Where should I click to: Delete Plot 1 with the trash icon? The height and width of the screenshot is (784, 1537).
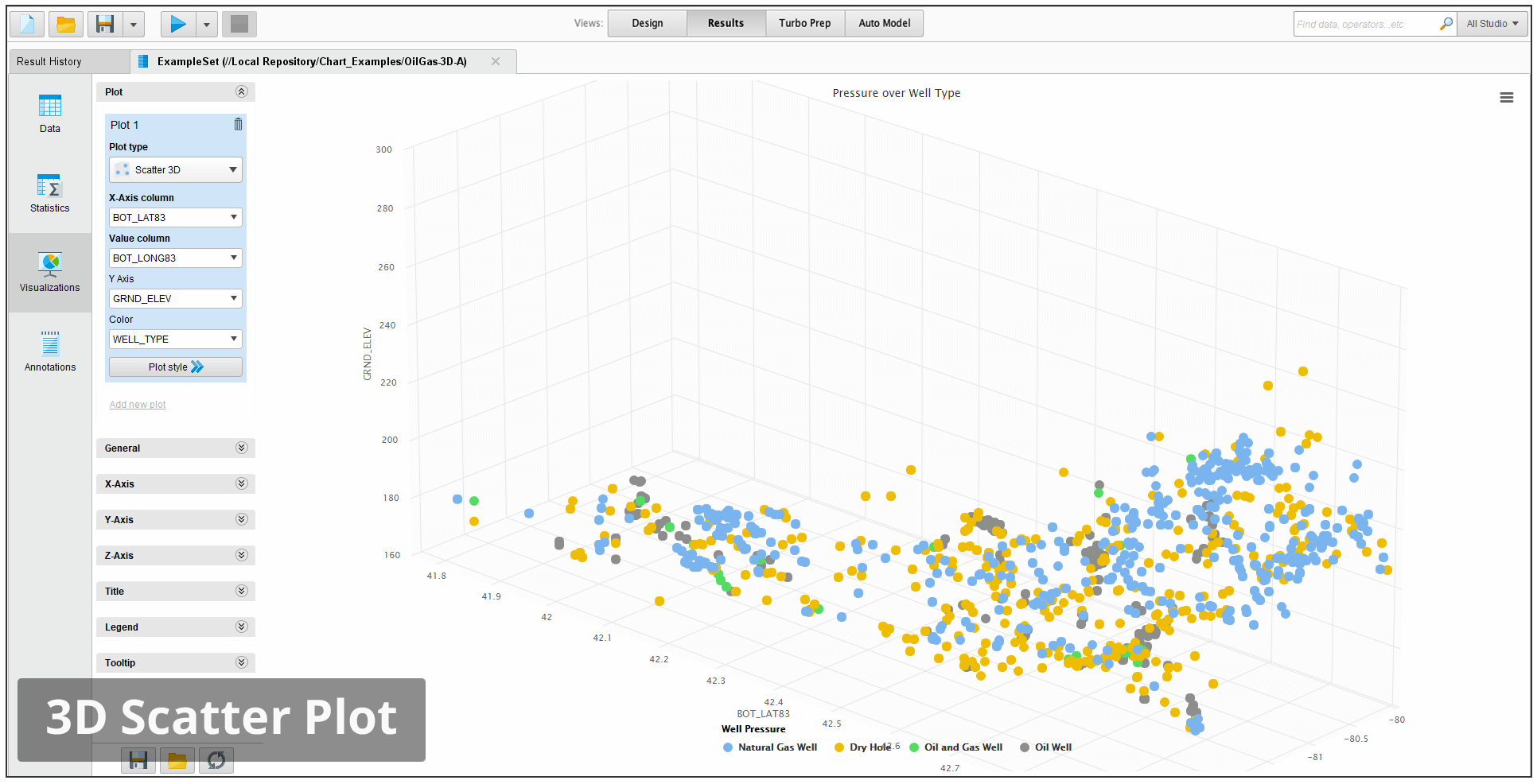coord(238,124)
